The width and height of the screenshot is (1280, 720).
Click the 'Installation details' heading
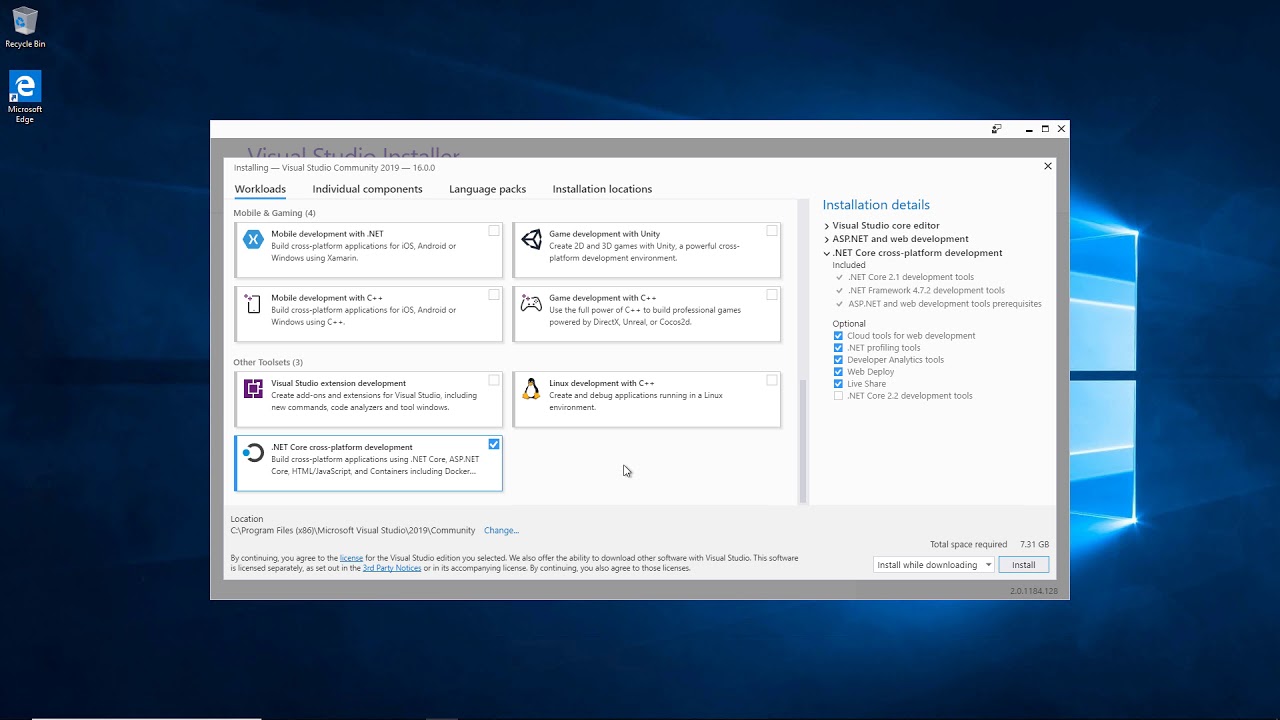click(876, 205)
